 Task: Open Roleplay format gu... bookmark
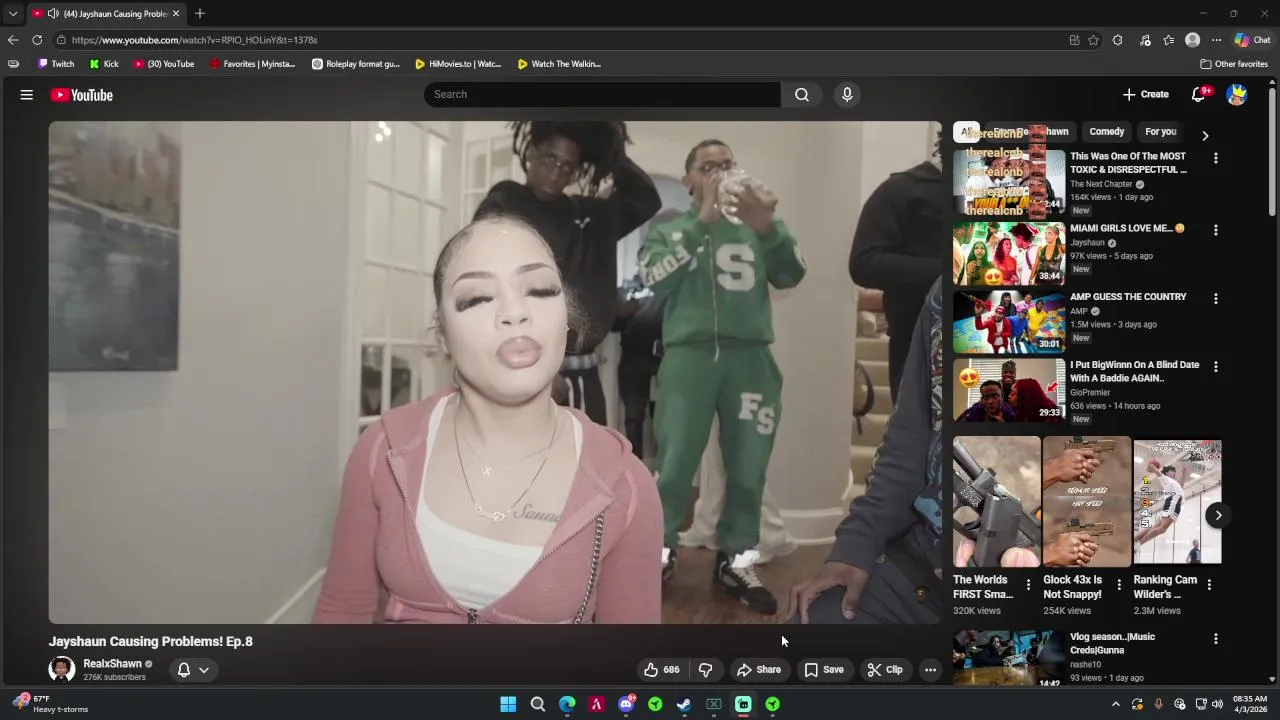[x=355, y=64]
